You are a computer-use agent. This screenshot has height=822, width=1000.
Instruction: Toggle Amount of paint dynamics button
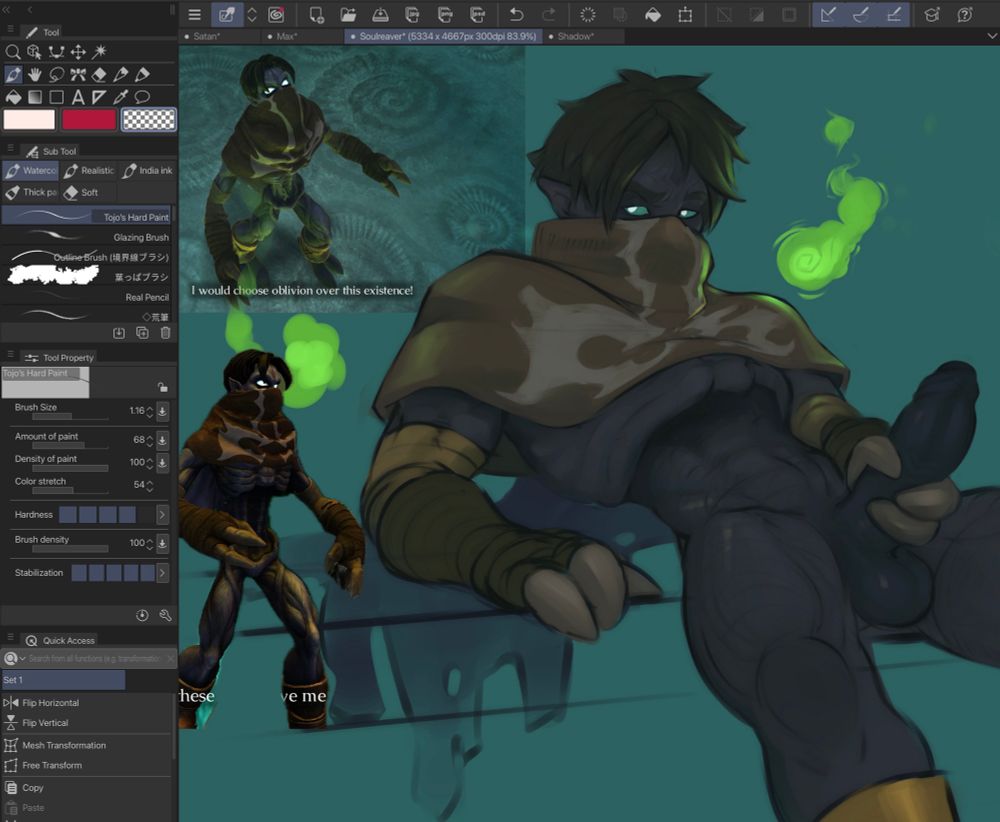point(163,440)
